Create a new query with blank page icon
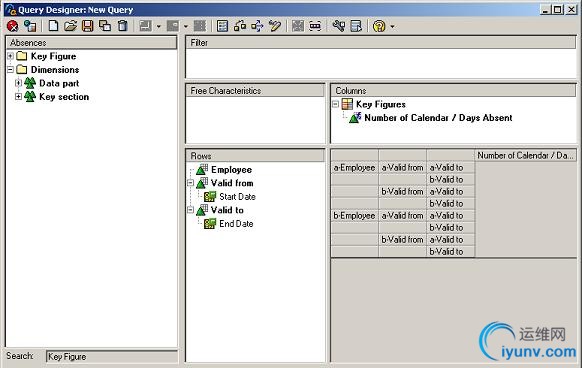Screen dimensions: 582x368 click(53, 26)
